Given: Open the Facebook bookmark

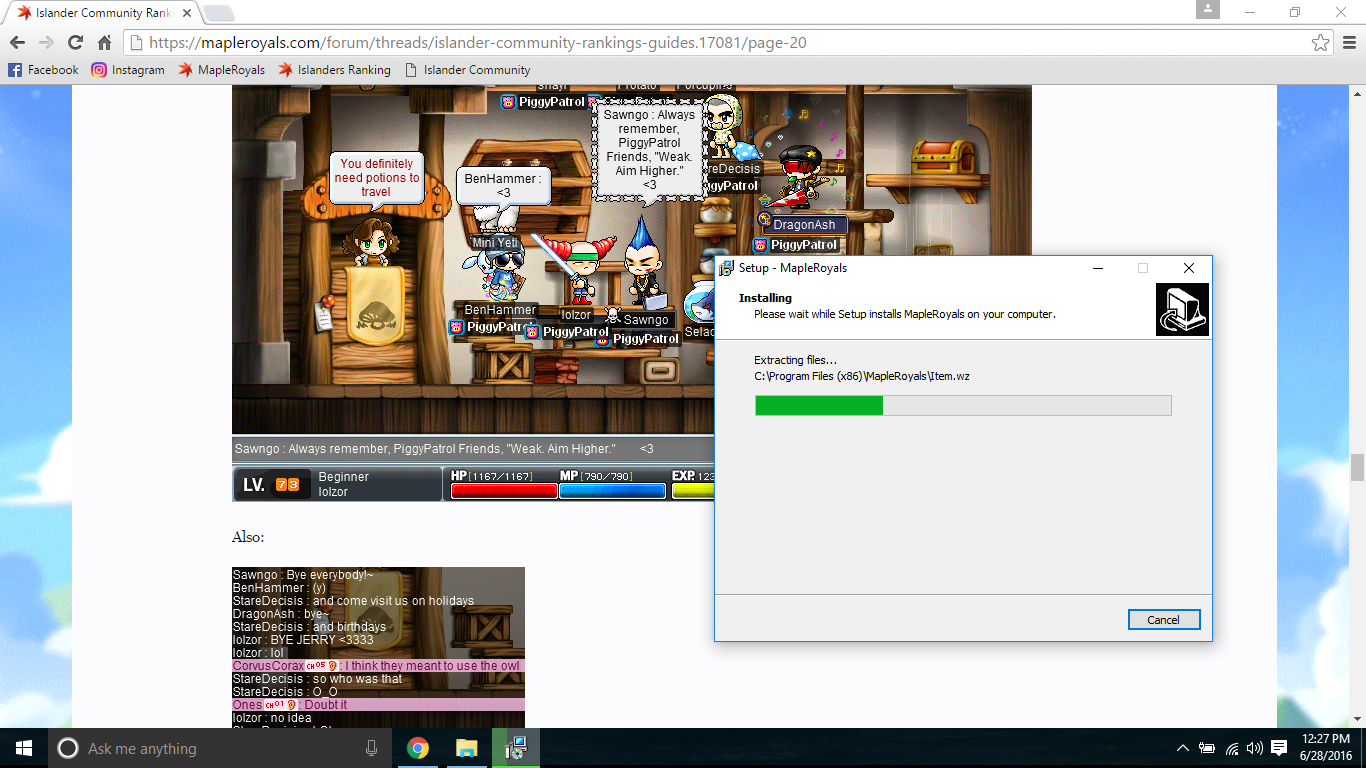Looking at the screenshot, I should [43, 70].
